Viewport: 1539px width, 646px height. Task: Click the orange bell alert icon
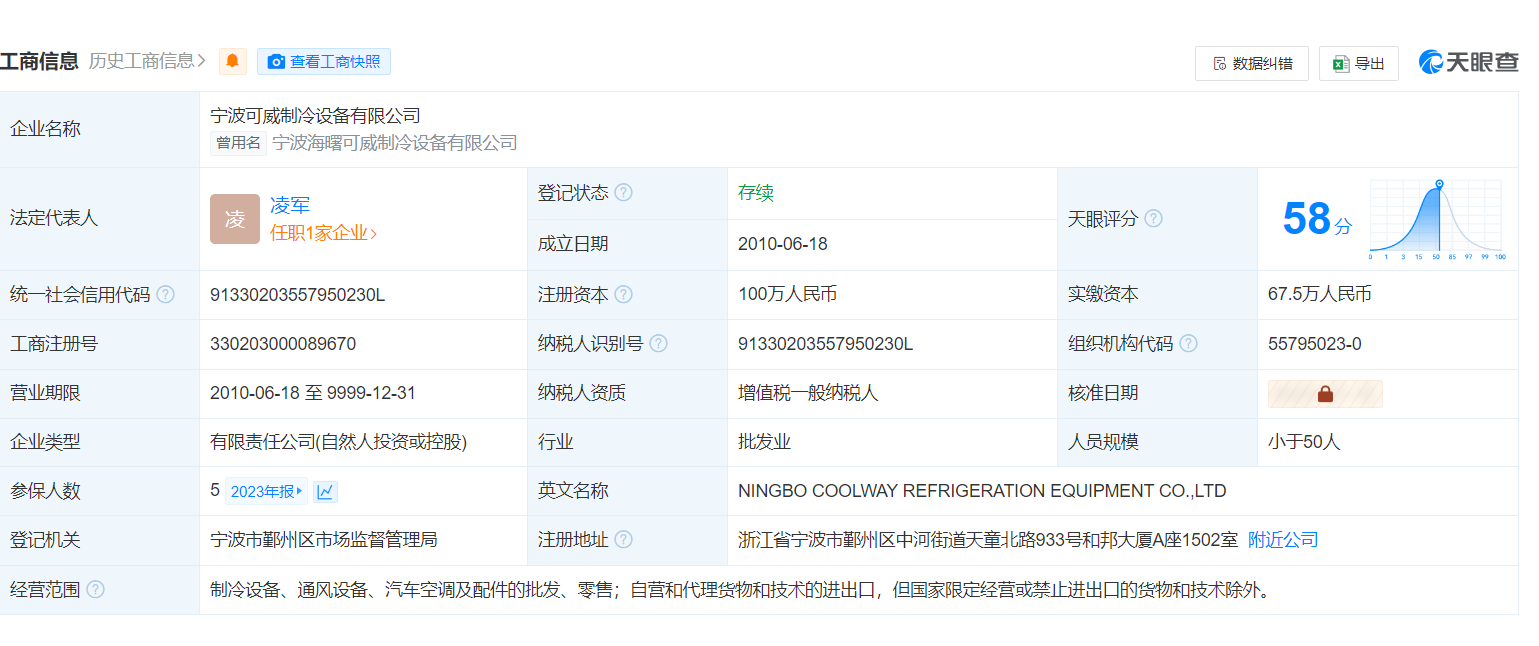pos(233,61)
